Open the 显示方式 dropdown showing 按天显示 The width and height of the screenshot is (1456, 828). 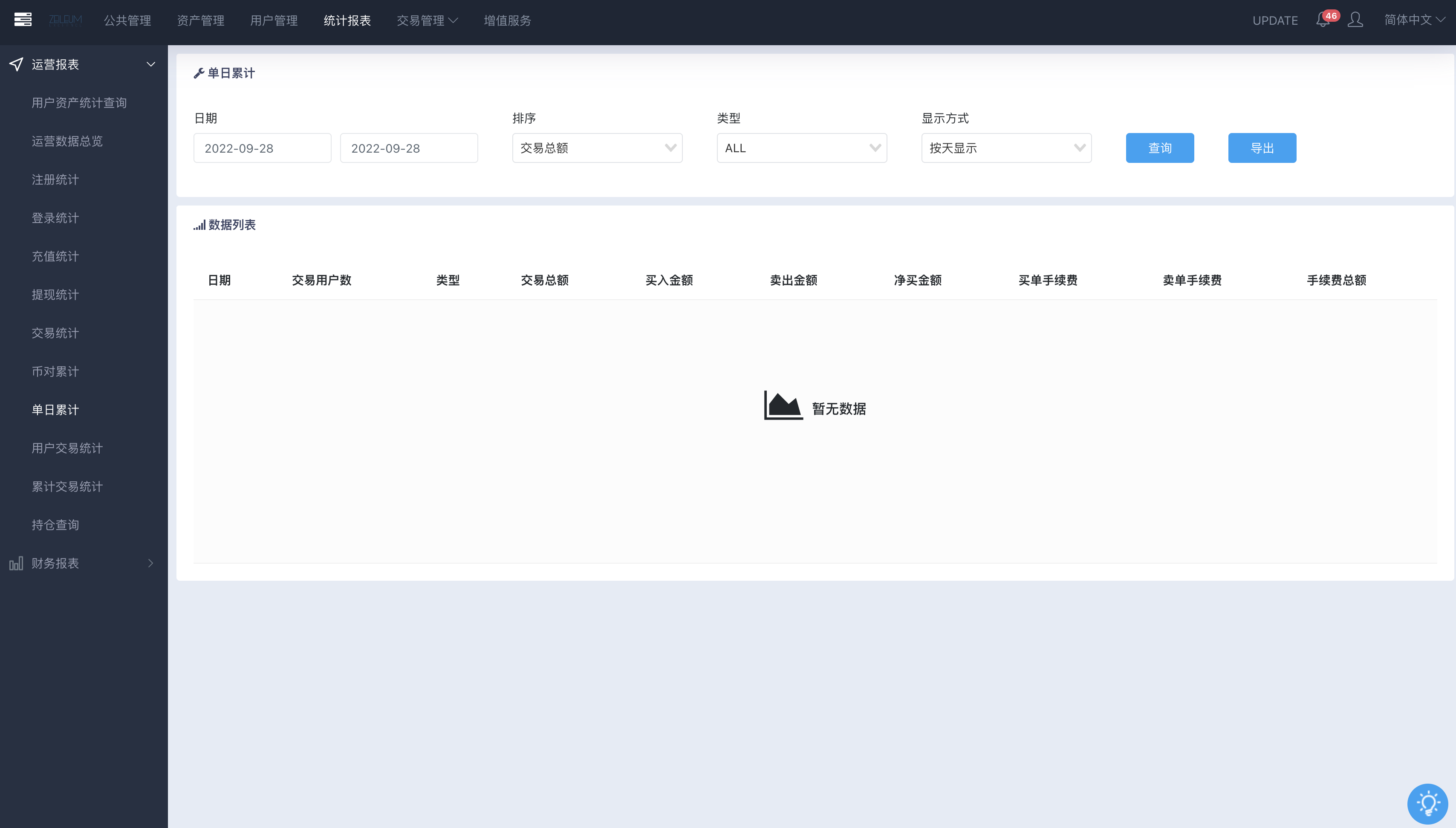click(x=1006, y=148)
